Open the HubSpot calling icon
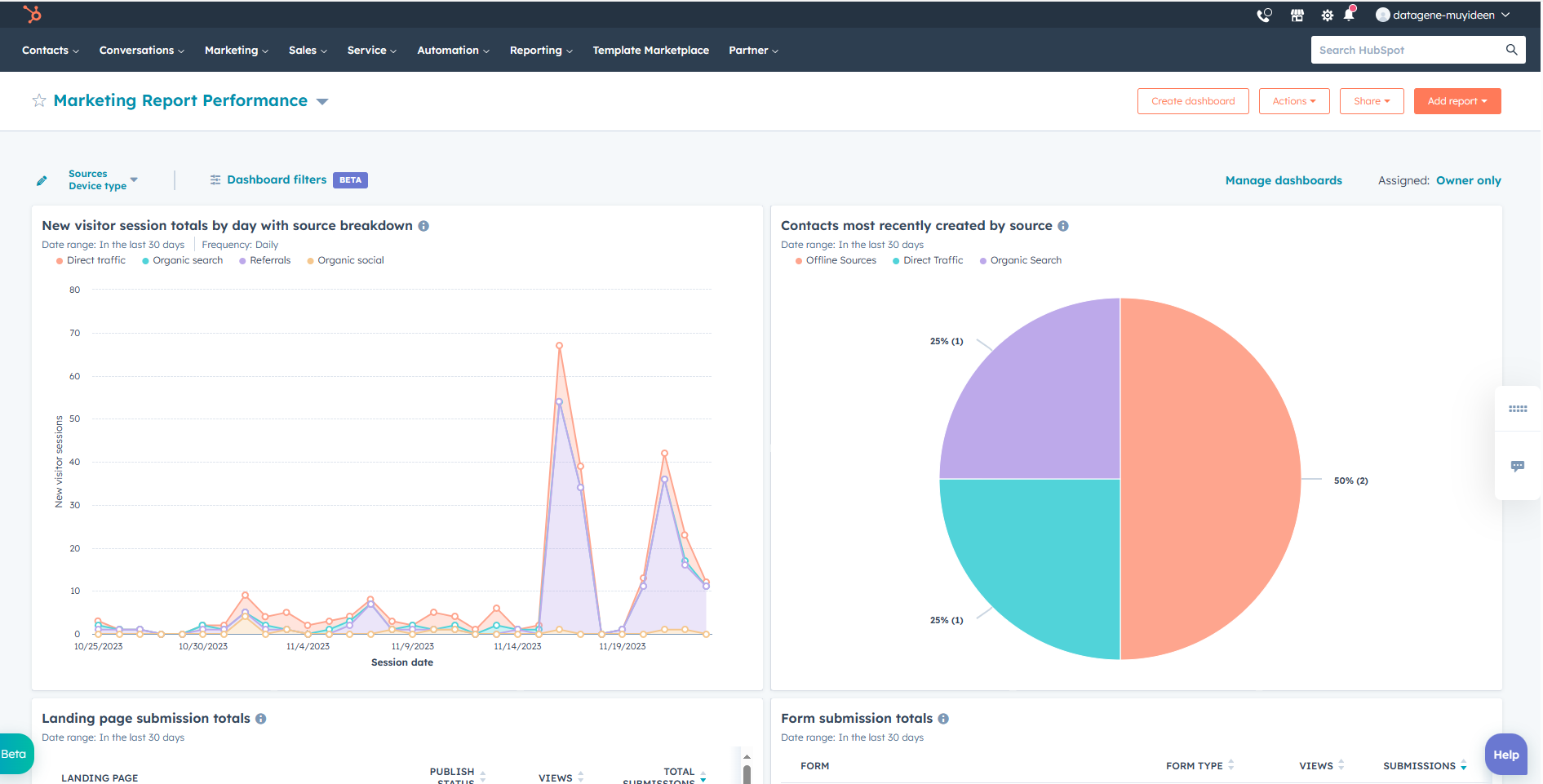 [1264, 15]
